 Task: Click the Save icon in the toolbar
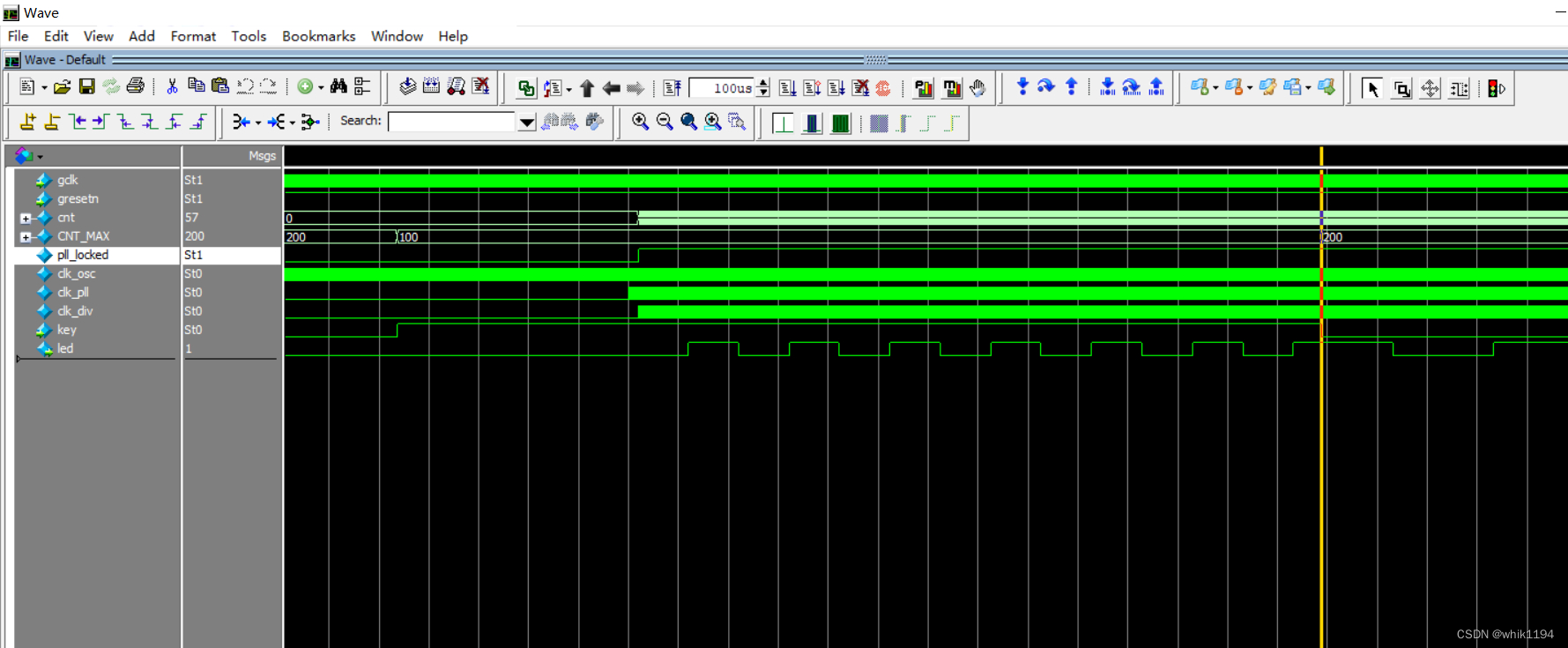pos(86,86)
